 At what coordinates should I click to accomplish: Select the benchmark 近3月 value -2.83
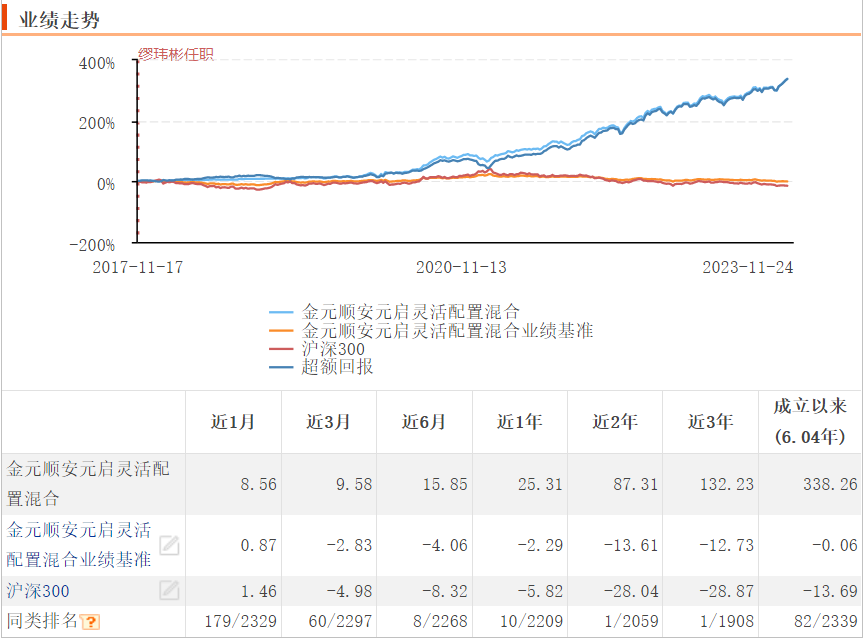(x=349, y=545)
